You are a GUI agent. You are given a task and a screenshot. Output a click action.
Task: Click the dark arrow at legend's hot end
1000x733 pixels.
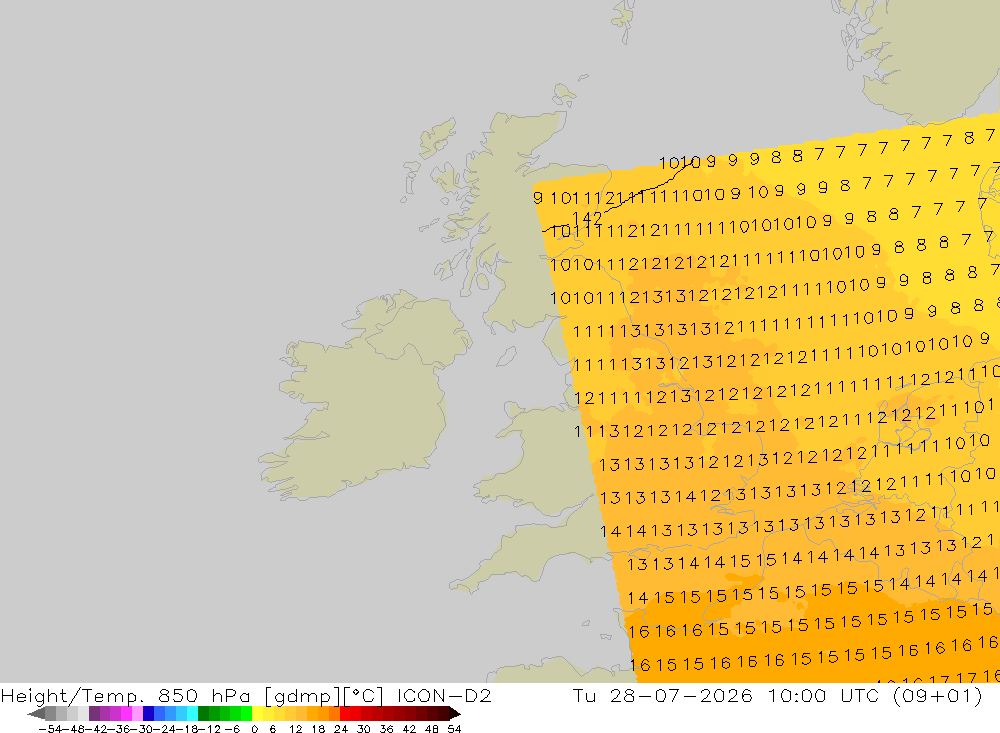click(x=455, y=714)
